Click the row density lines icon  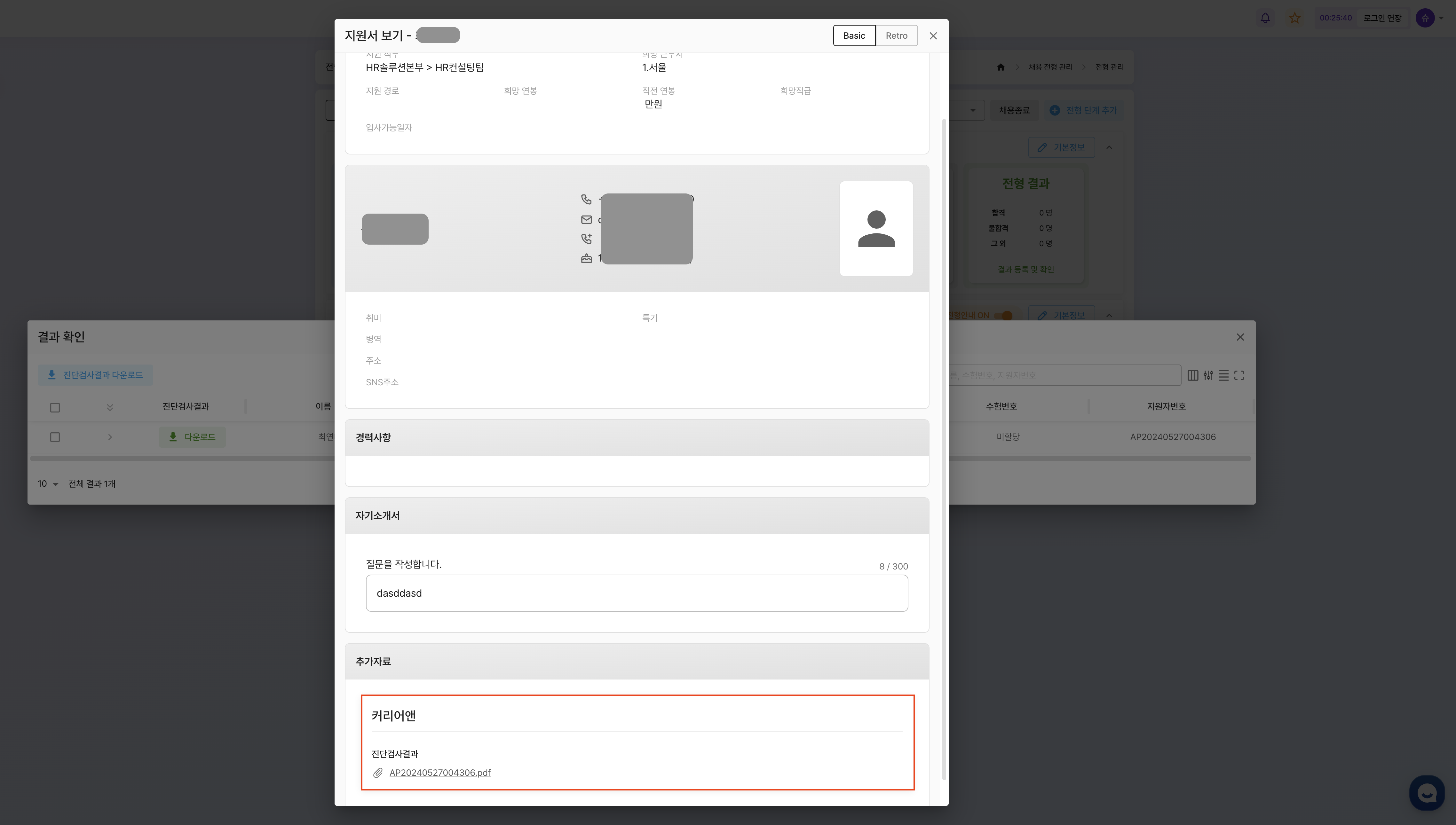pos(1224,375)
